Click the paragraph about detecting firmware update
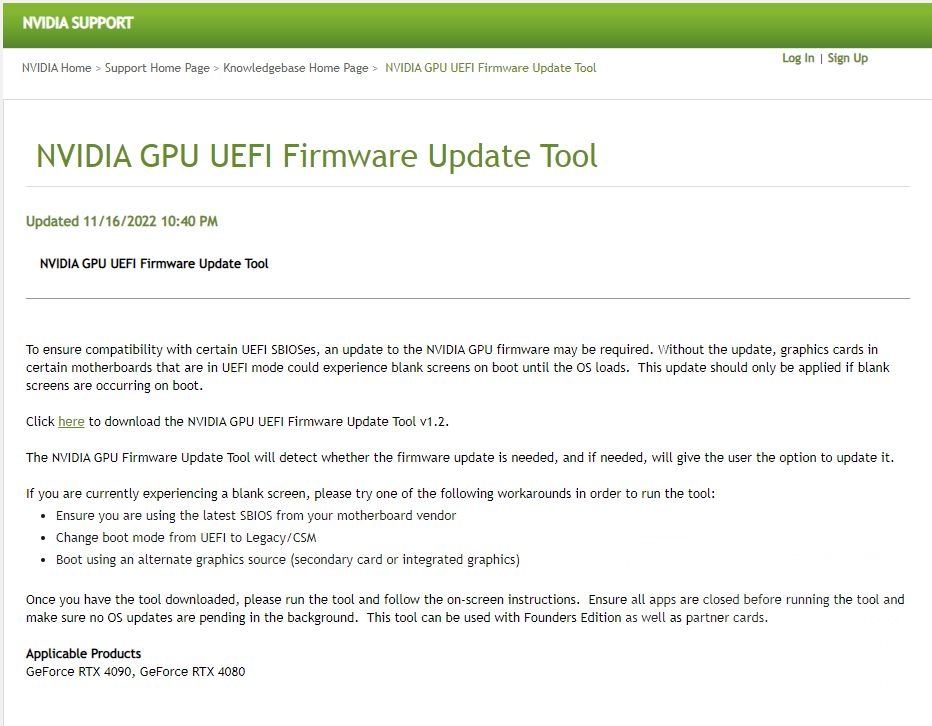932x726 pixels. coord(459,458)
